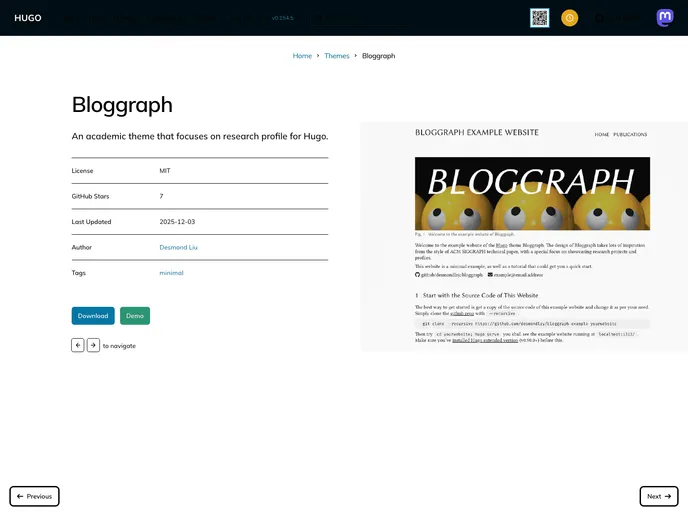The height and width of the screenshot is (512, 688).
Task: Go to the Previous theme
Action: [x=34, y=496]
